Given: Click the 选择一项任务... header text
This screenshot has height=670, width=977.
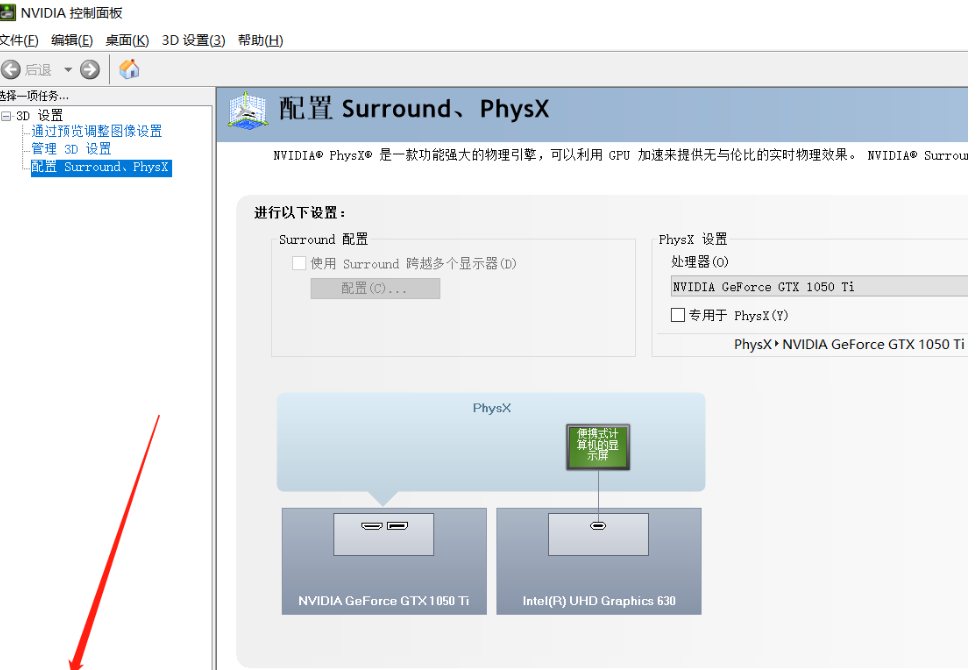Looking at the screenshot, I should tap(34, 95).
